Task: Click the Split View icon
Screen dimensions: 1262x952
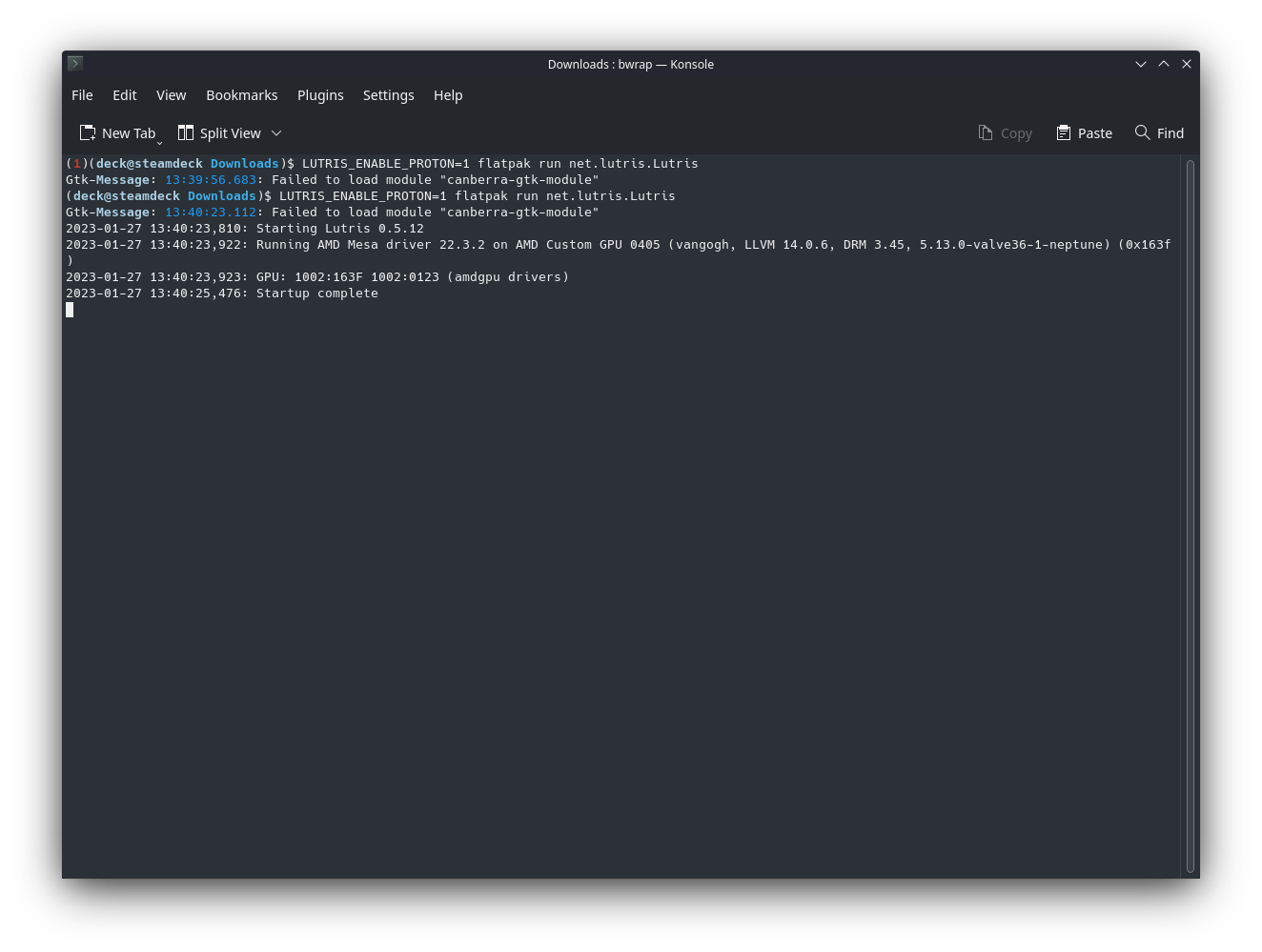Action: [x=186, y=132]
